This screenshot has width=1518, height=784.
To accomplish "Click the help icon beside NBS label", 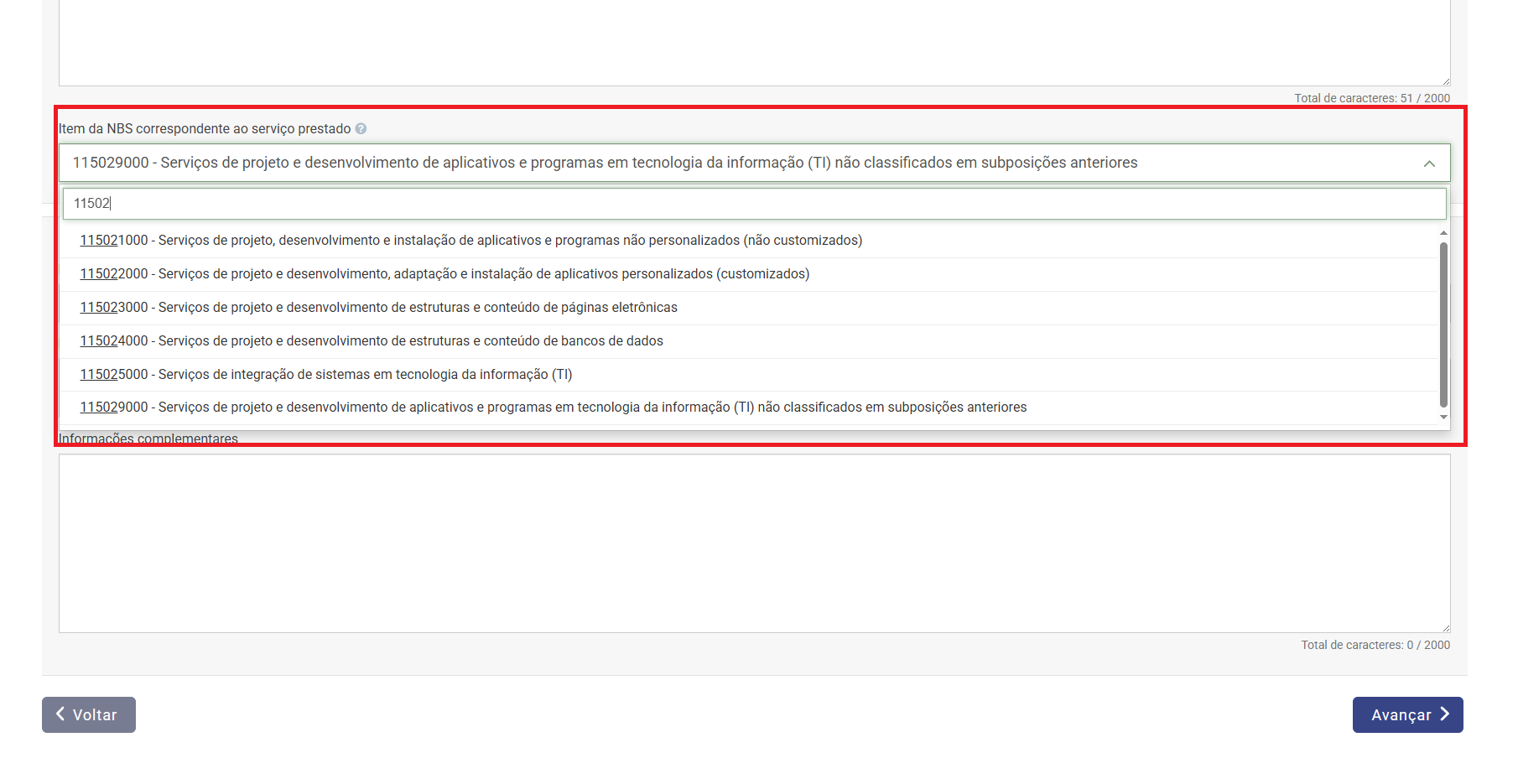I will point(361,129).
